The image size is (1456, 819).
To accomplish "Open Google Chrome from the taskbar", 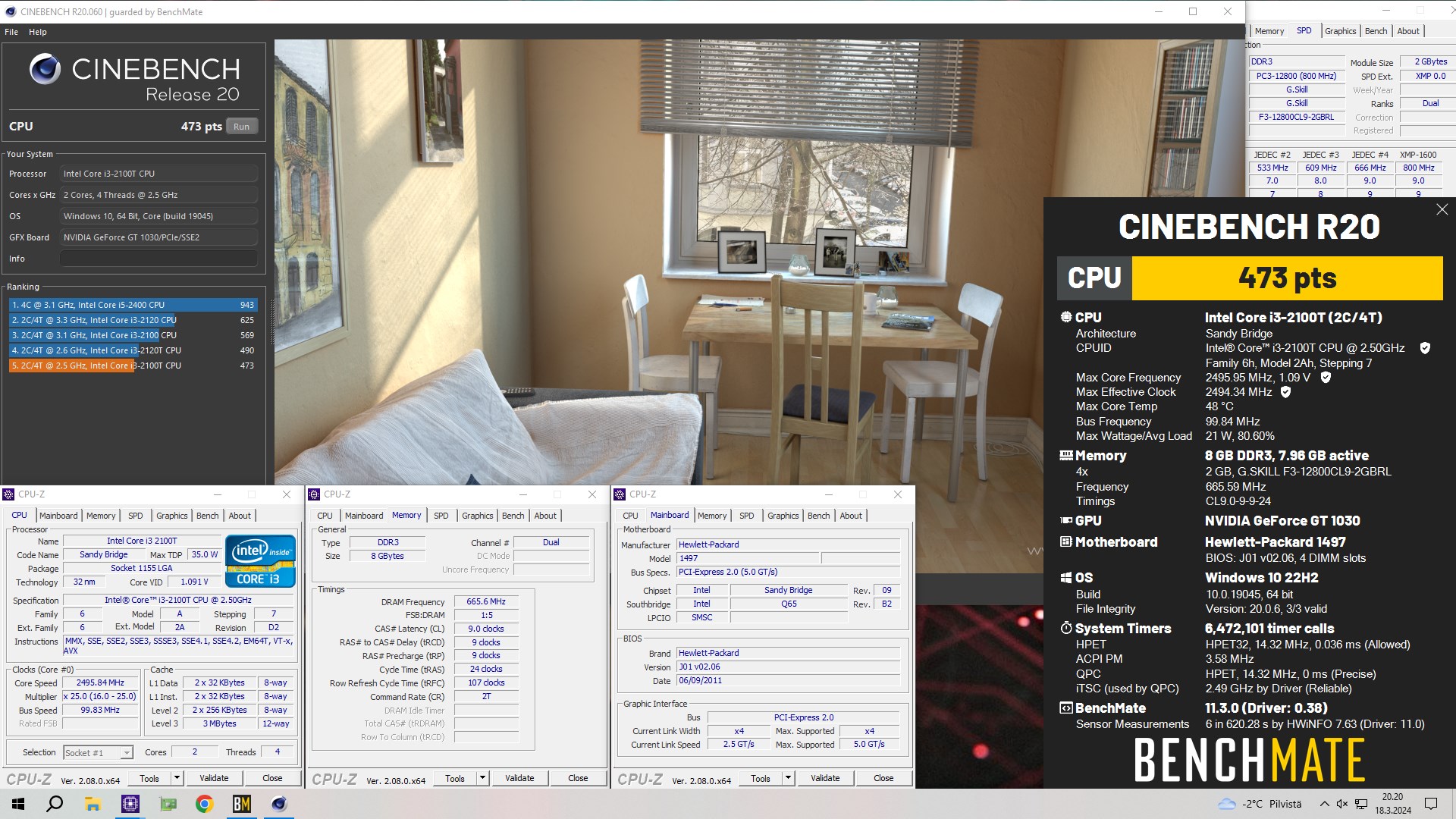I will pos(204,804).
